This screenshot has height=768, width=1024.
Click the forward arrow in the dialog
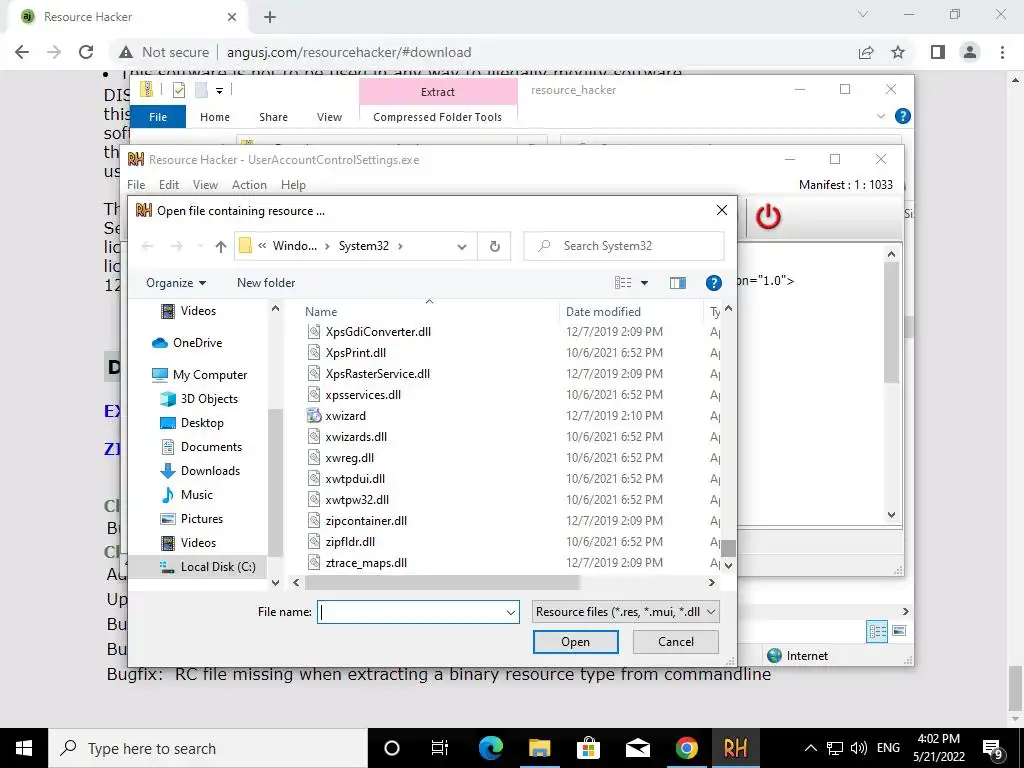point(176,246)
